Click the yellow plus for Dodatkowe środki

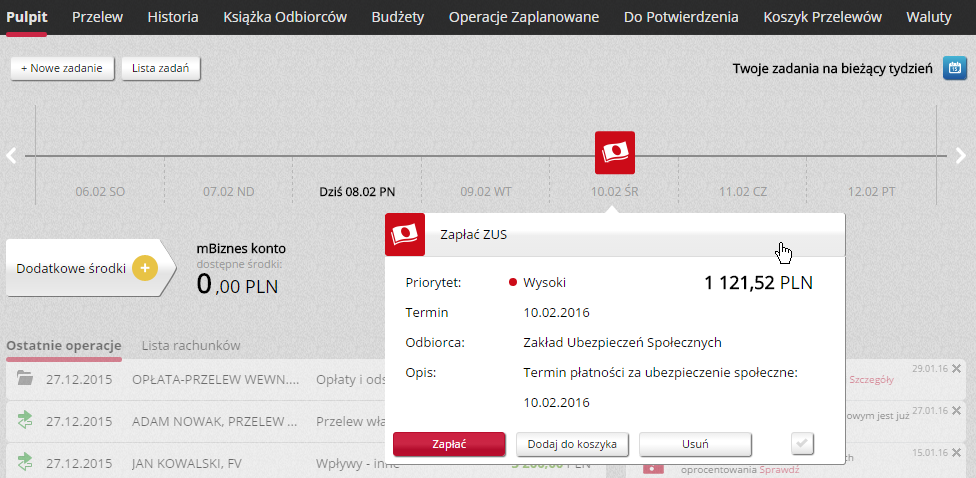(x=145, y=268)
